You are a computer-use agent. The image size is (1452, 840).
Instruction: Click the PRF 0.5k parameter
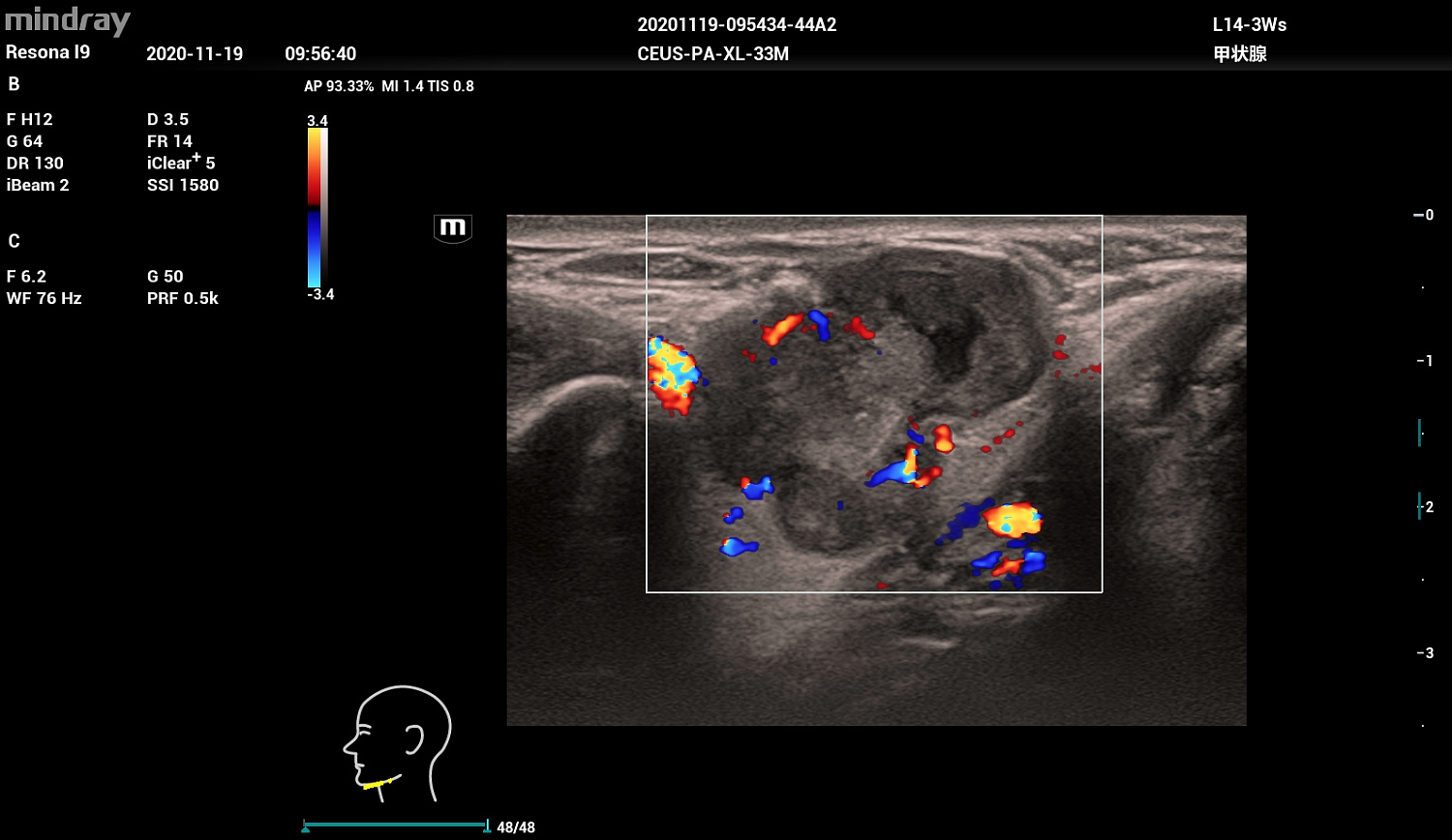(182, 298)
